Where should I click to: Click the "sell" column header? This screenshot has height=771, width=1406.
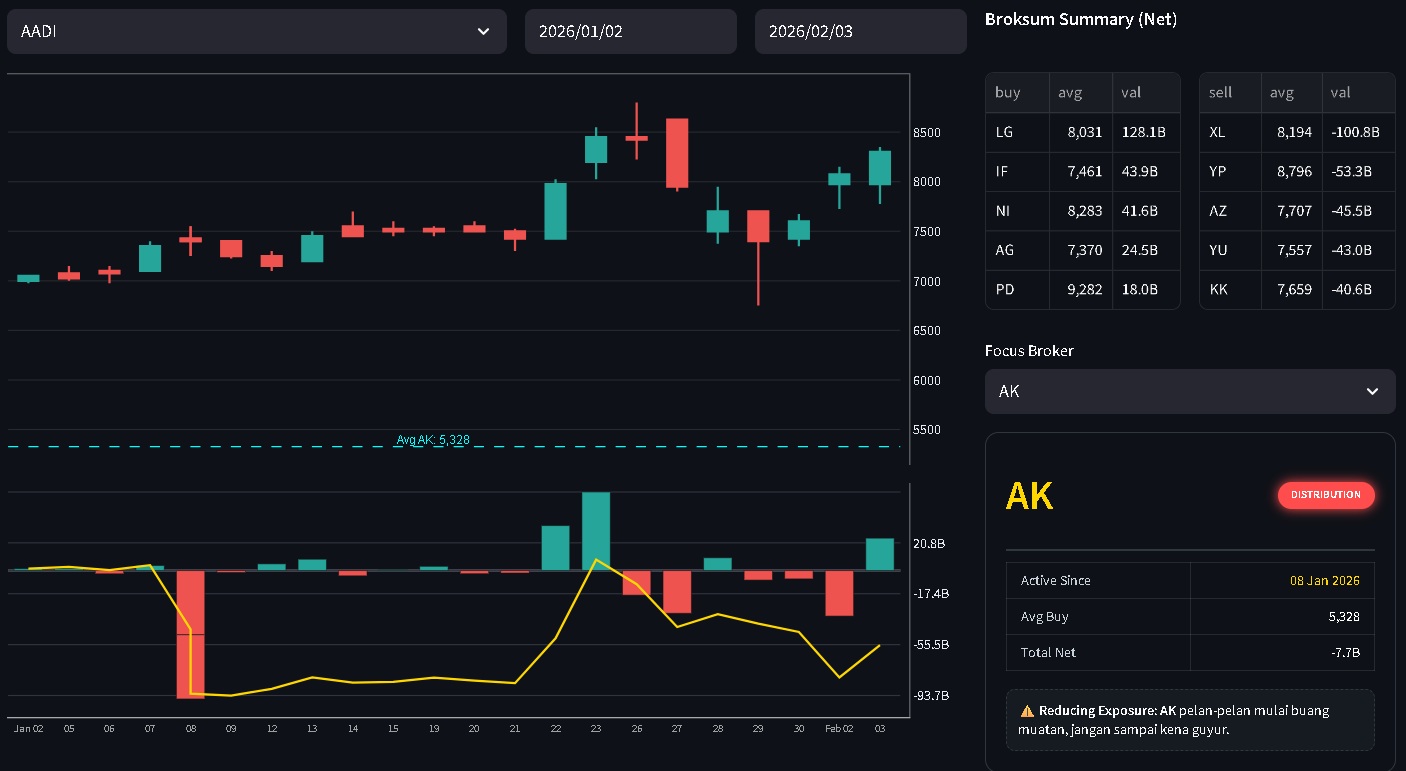tap(1221, 92)
